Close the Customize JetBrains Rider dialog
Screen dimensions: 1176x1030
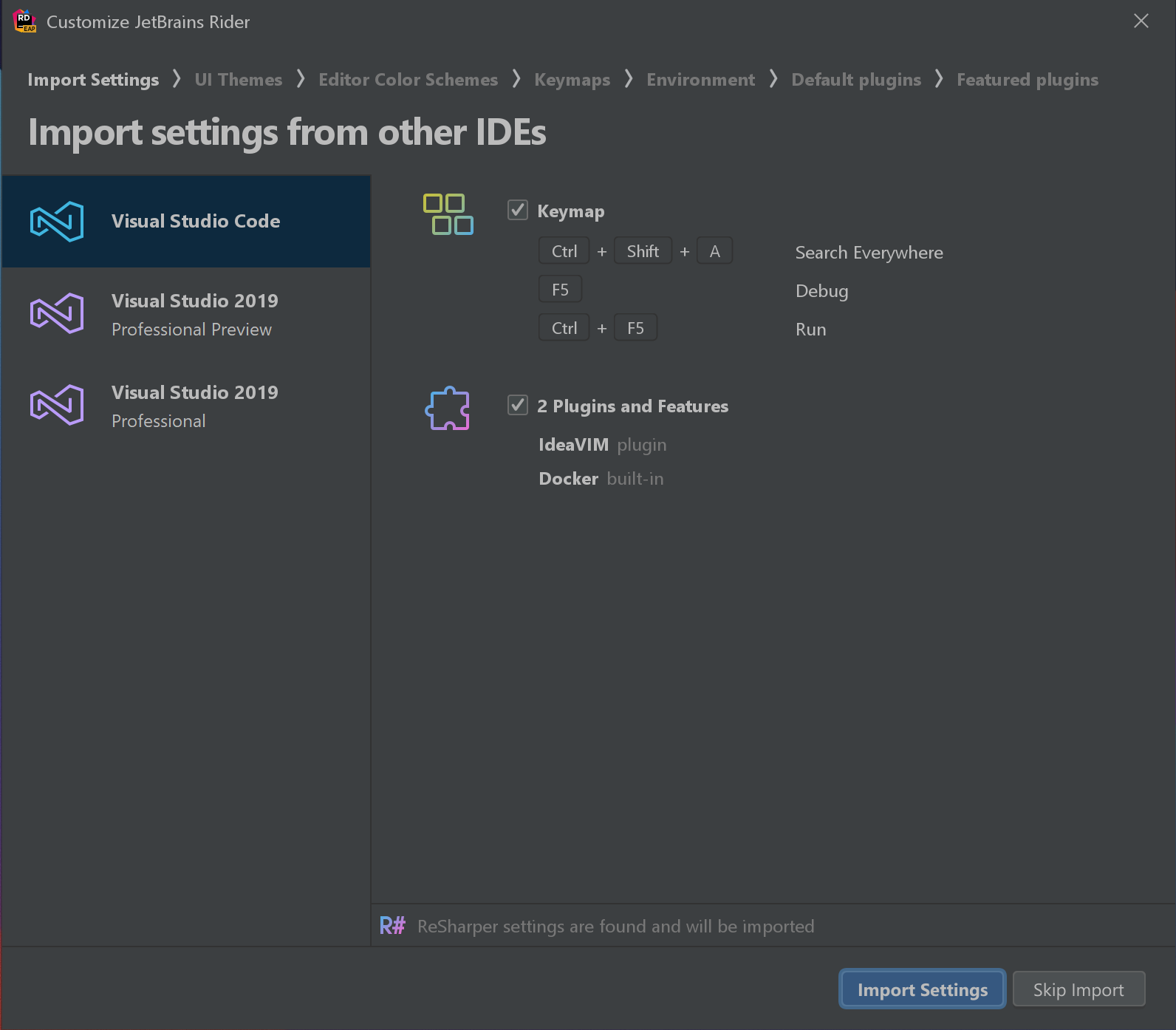tap(1141, 21)
